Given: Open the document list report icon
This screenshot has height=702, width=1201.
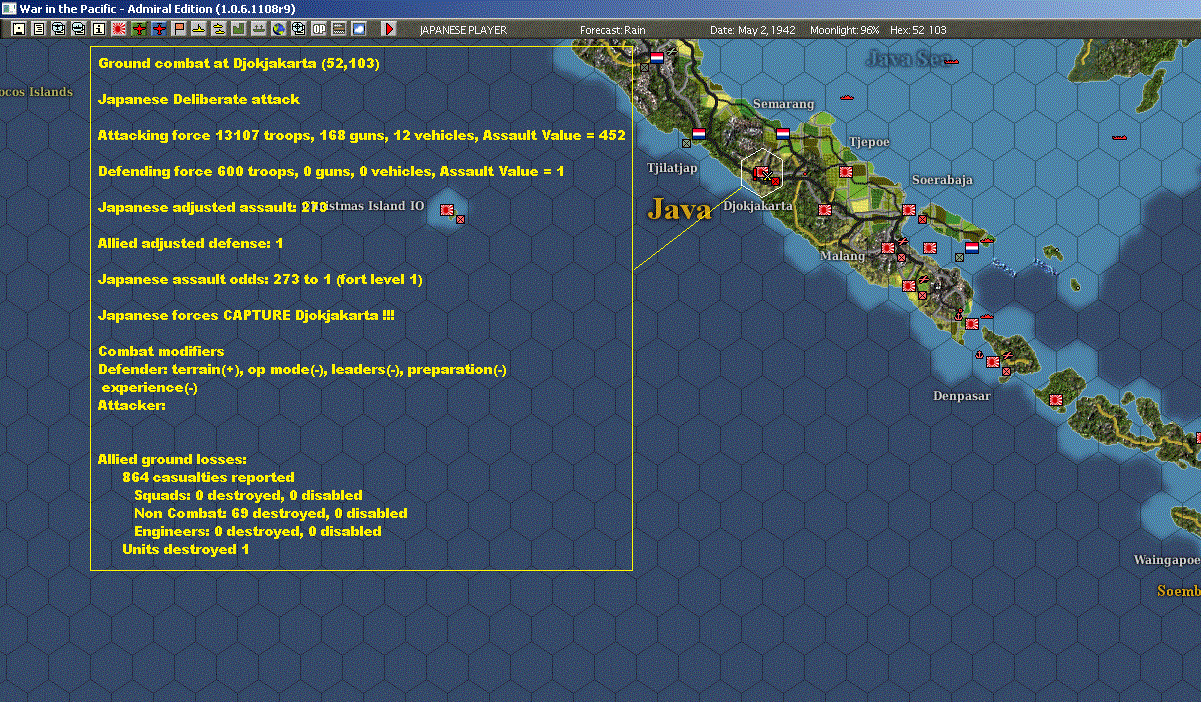Looking at the screenshot, I should 39,29.
